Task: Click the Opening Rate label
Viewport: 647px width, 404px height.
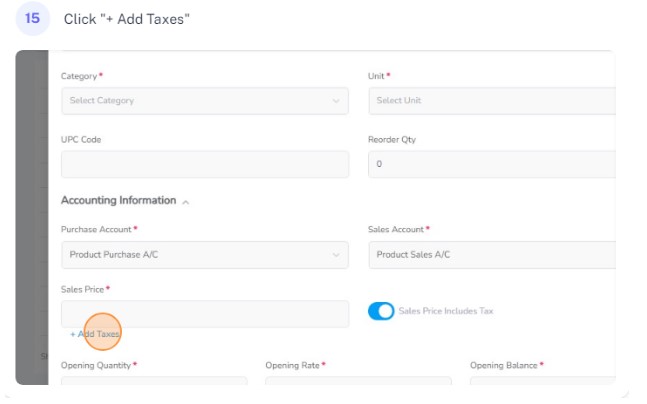Action: pos(292,365)
